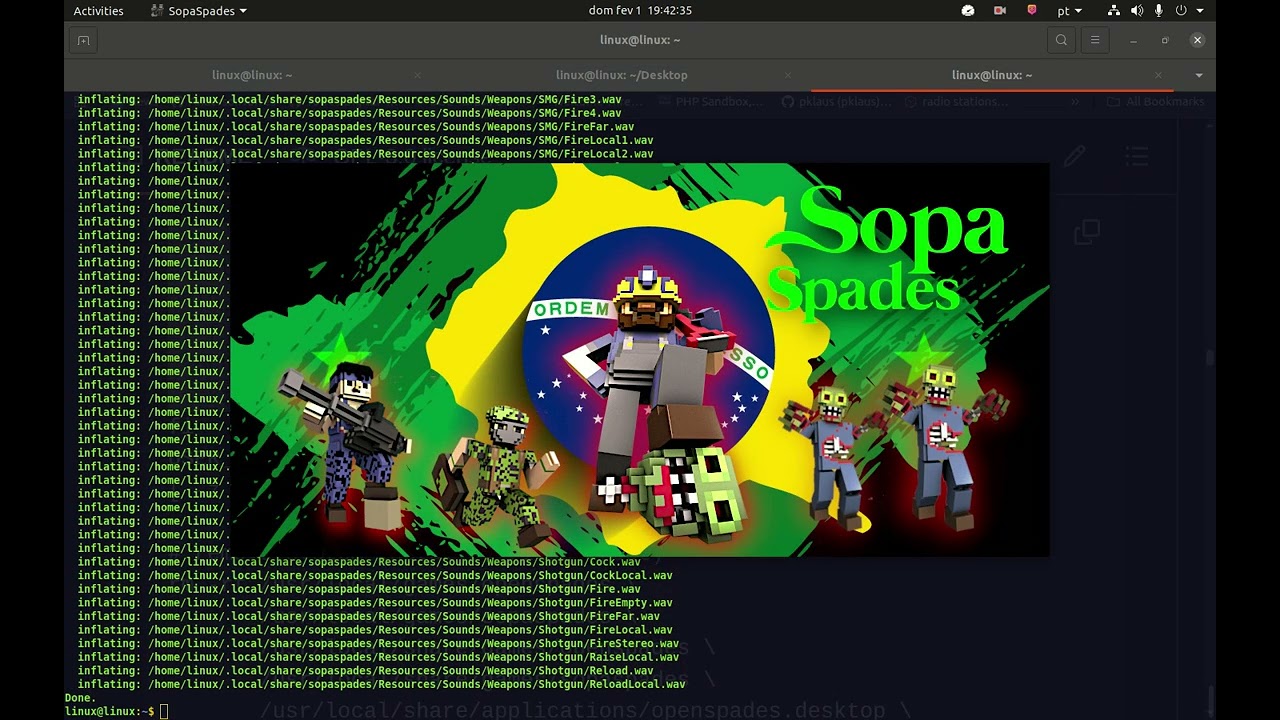Viewport: 1280px width, 720px height.
Task: Open the clock and calendar panel
Action: (x=640, y=11)
